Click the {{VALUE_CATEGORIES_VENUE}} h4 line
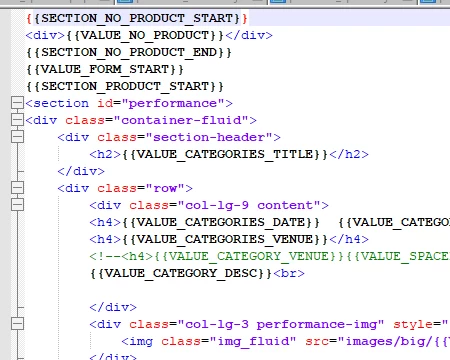This screenshot has height=360, width=450. click(x=229, y=239)
